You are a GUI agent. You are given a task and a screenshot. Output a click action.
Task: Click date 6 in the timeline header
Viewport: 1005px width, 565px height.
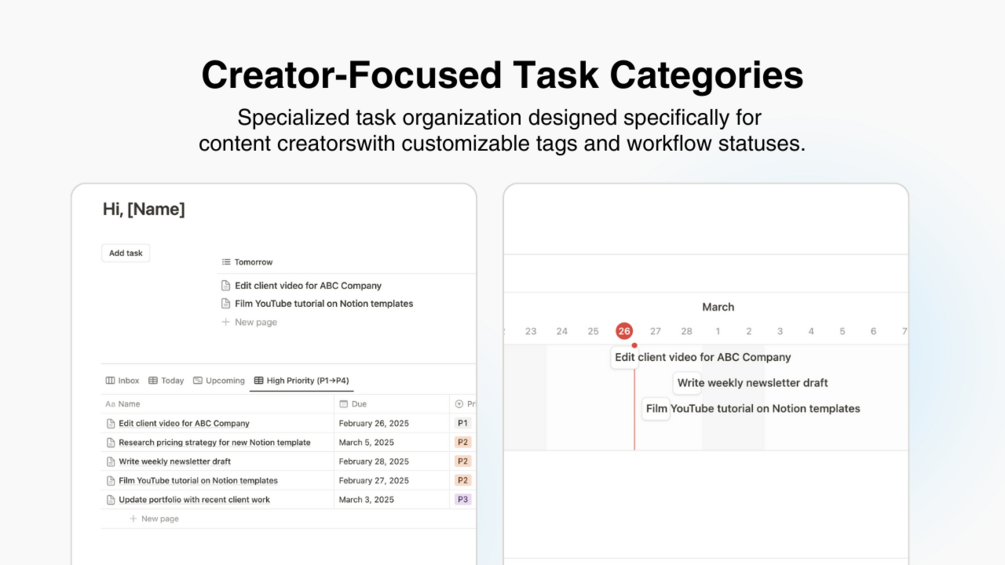coord(873,331)
